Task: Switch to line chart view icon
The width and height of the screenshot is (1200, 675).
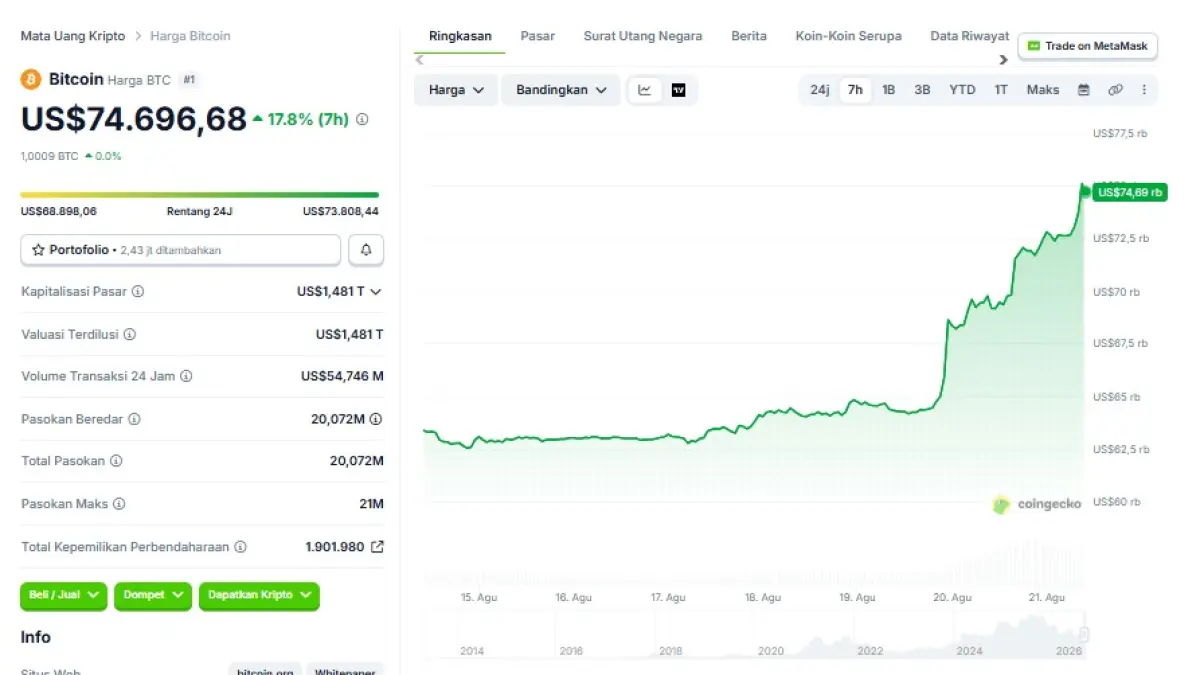Action: tap(645, 90)
